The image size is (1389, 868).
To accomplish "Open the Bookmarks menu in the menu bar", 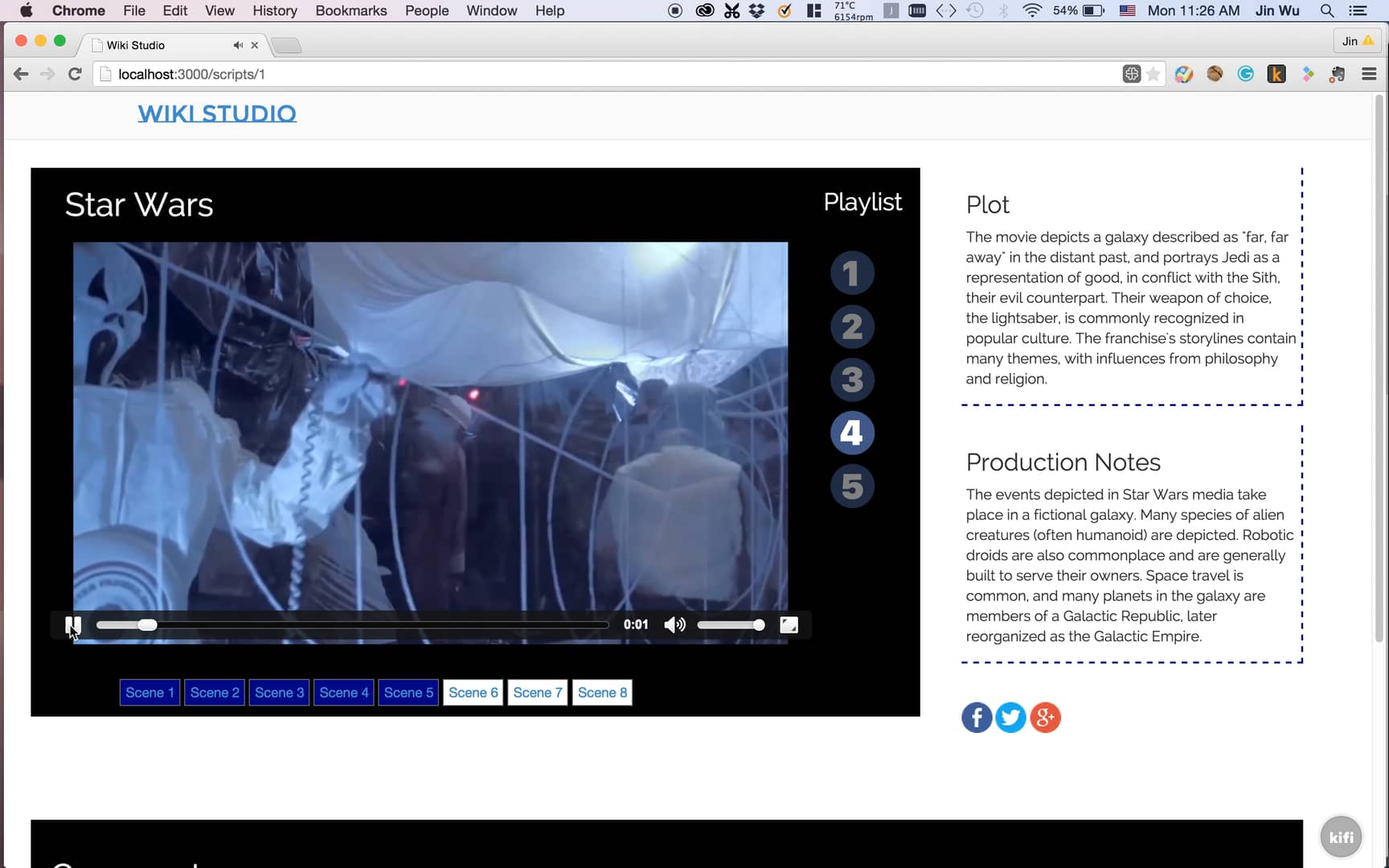I will tap(350, 10).
